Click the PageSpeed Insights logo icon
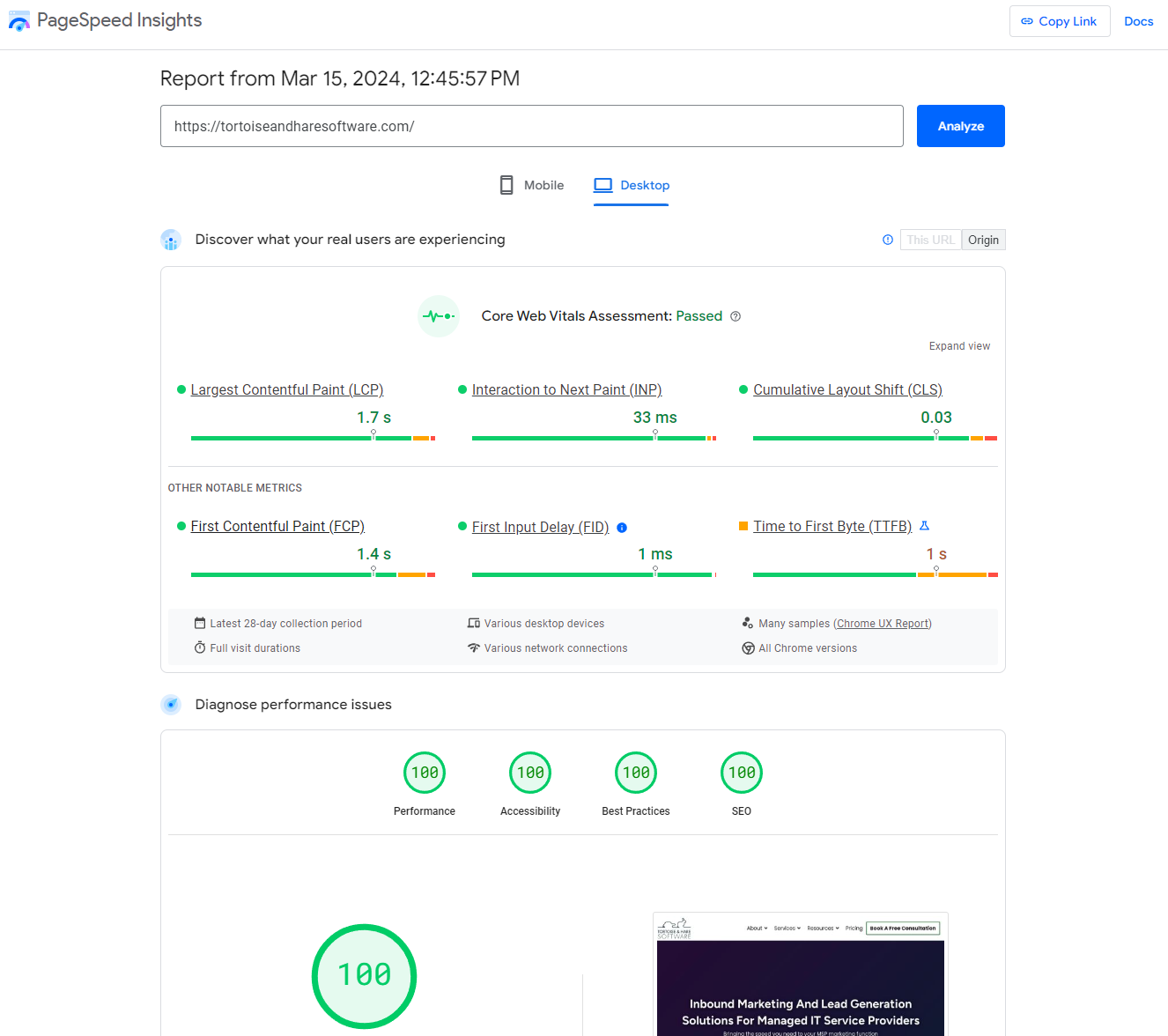This screenshot has height=1036, width=1168. [x=19, y=21]
